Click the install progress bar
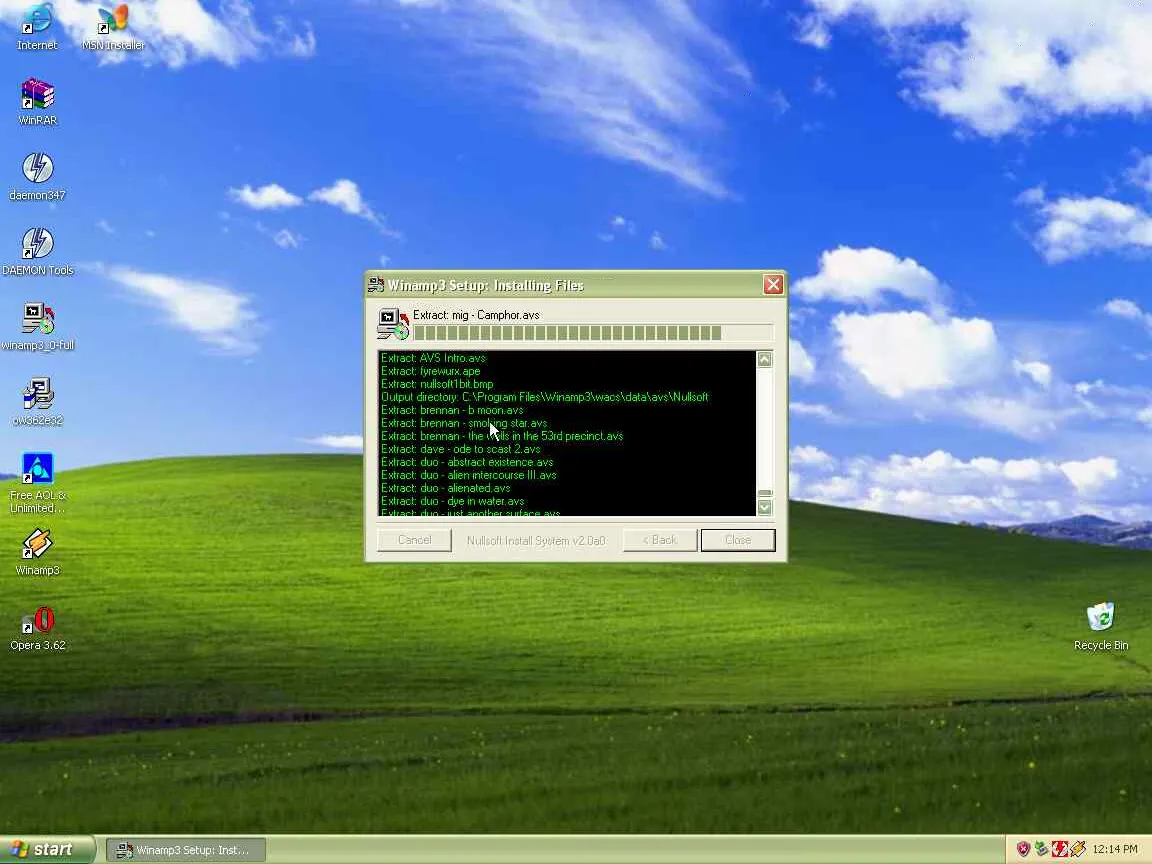 (593, 333)
